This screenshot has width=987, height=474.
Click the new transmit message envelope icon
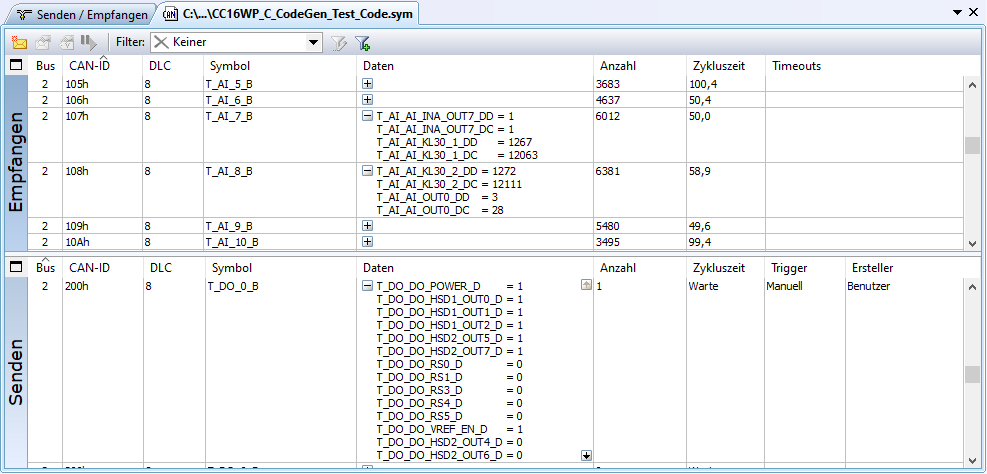point(20,43)
